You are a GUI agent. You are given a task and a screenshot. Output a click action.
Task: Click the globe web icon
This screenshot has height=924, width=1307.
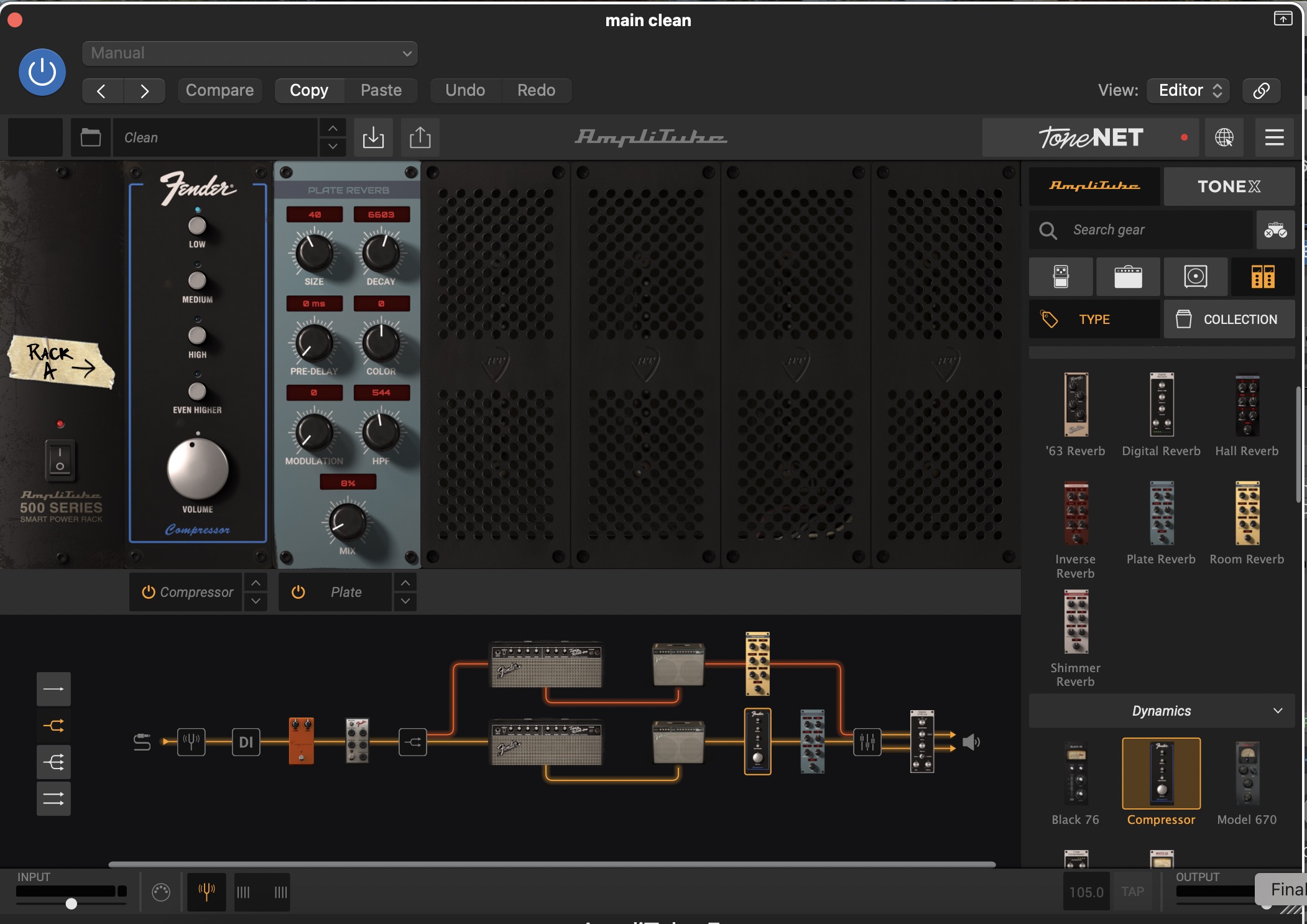pos(1224,137)
